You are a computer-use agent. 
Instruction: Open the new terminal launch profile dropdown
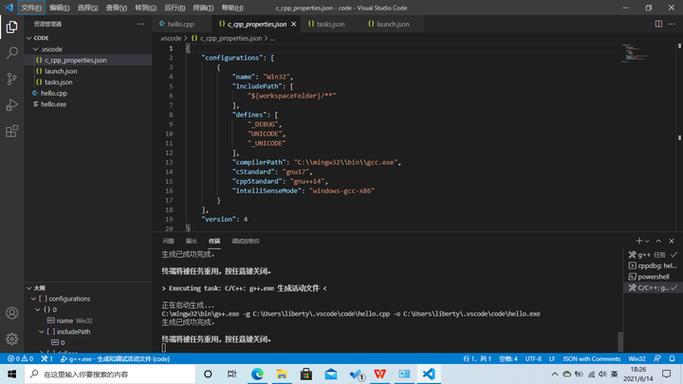click(x=647, y=241)
